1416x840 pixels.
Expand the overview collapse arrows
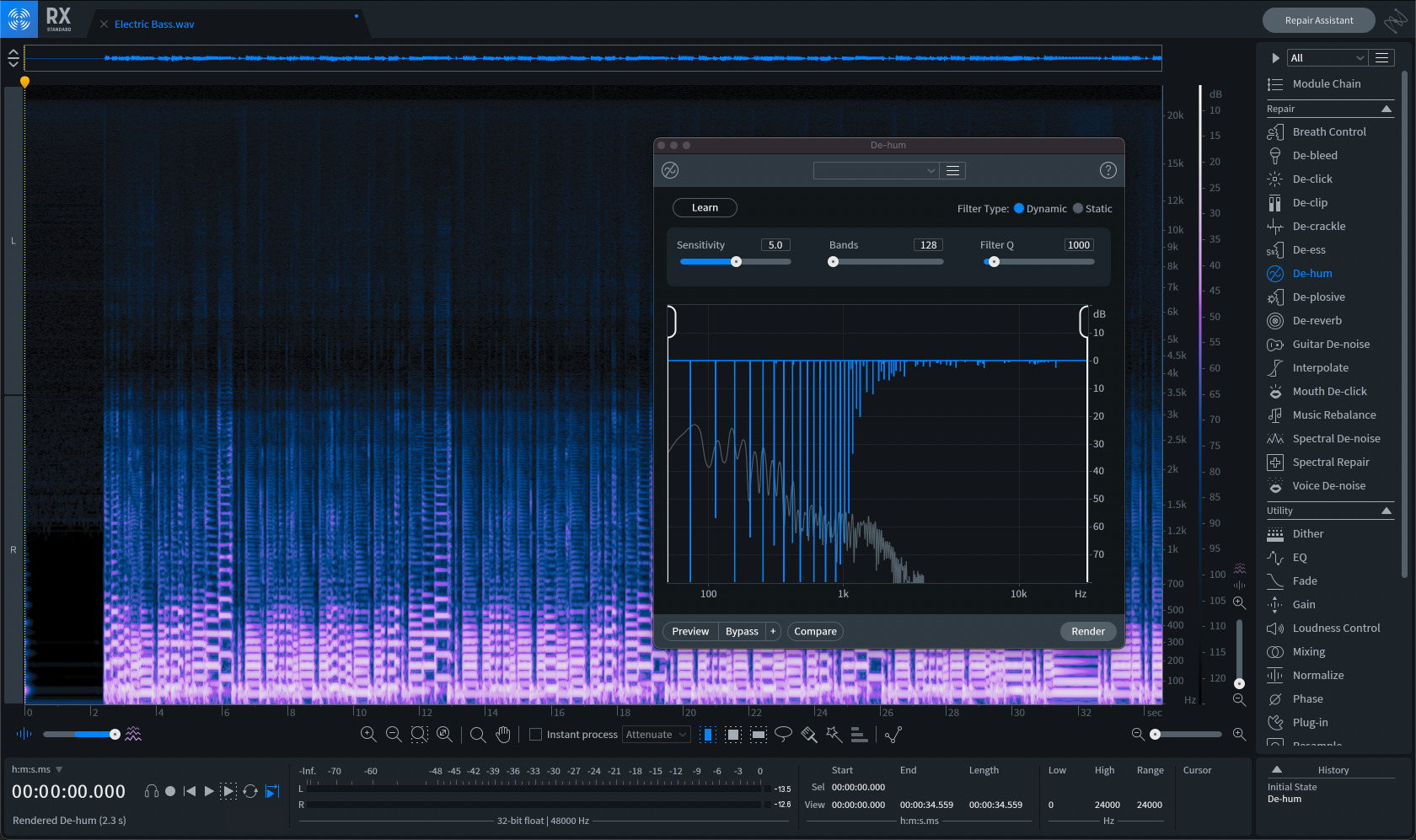click(13, 58)
